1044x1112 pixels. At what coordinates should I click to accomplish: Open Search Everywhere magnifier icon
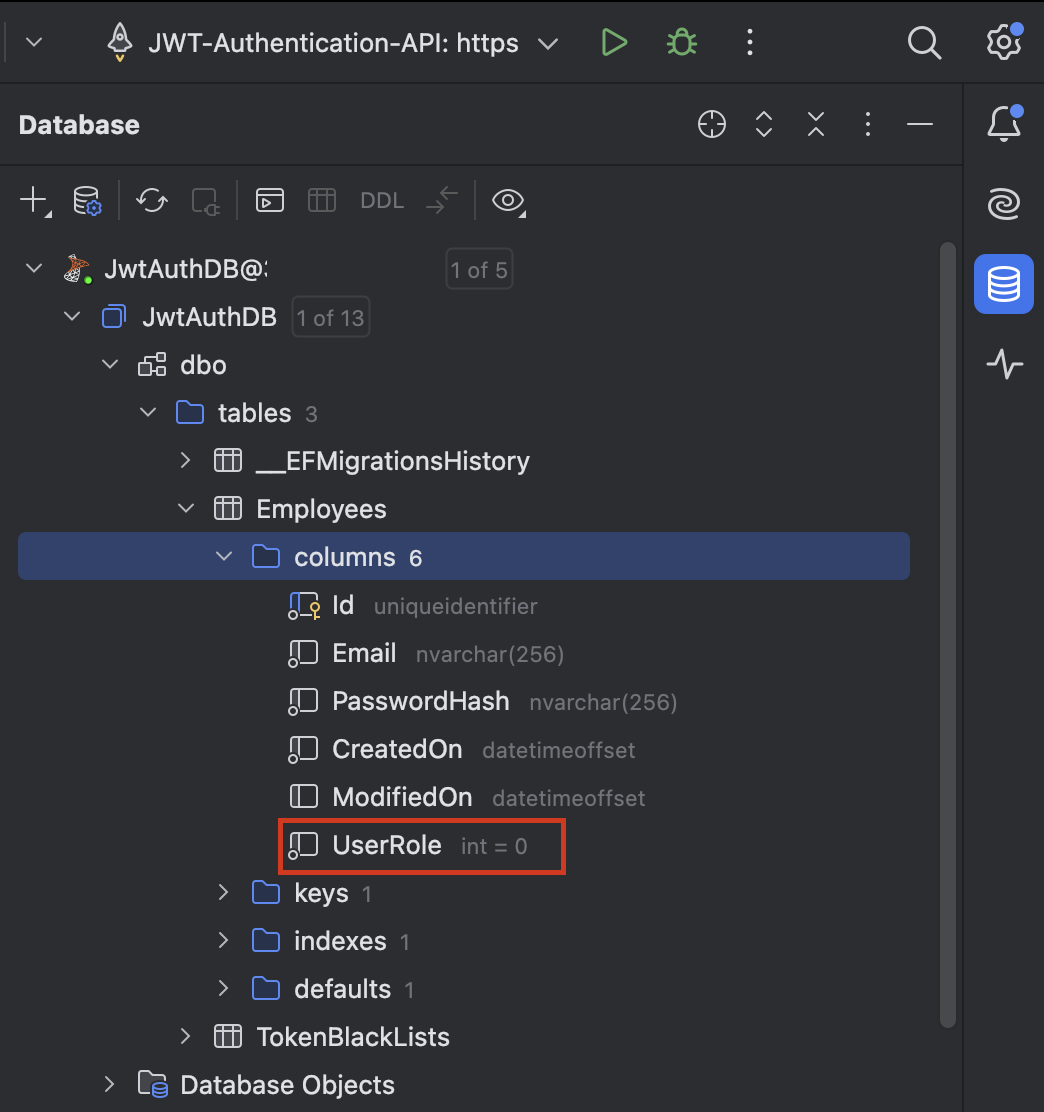tap(923, 43)
